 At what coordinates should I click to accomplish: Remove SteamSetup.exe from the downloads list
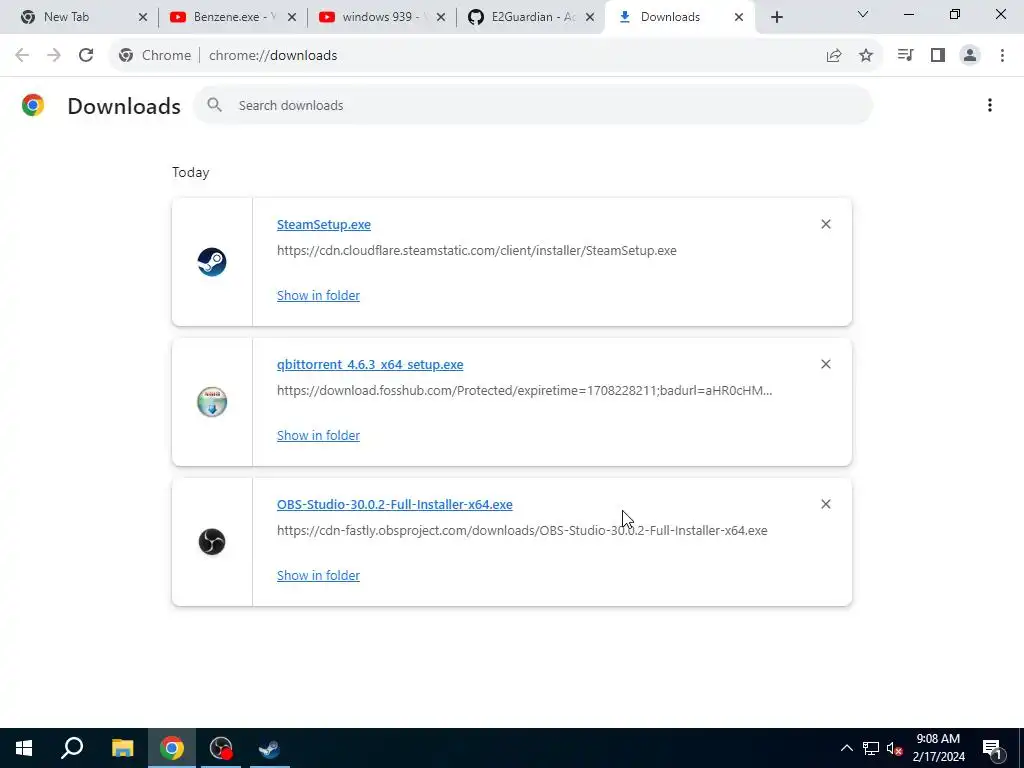click(825, 224)
